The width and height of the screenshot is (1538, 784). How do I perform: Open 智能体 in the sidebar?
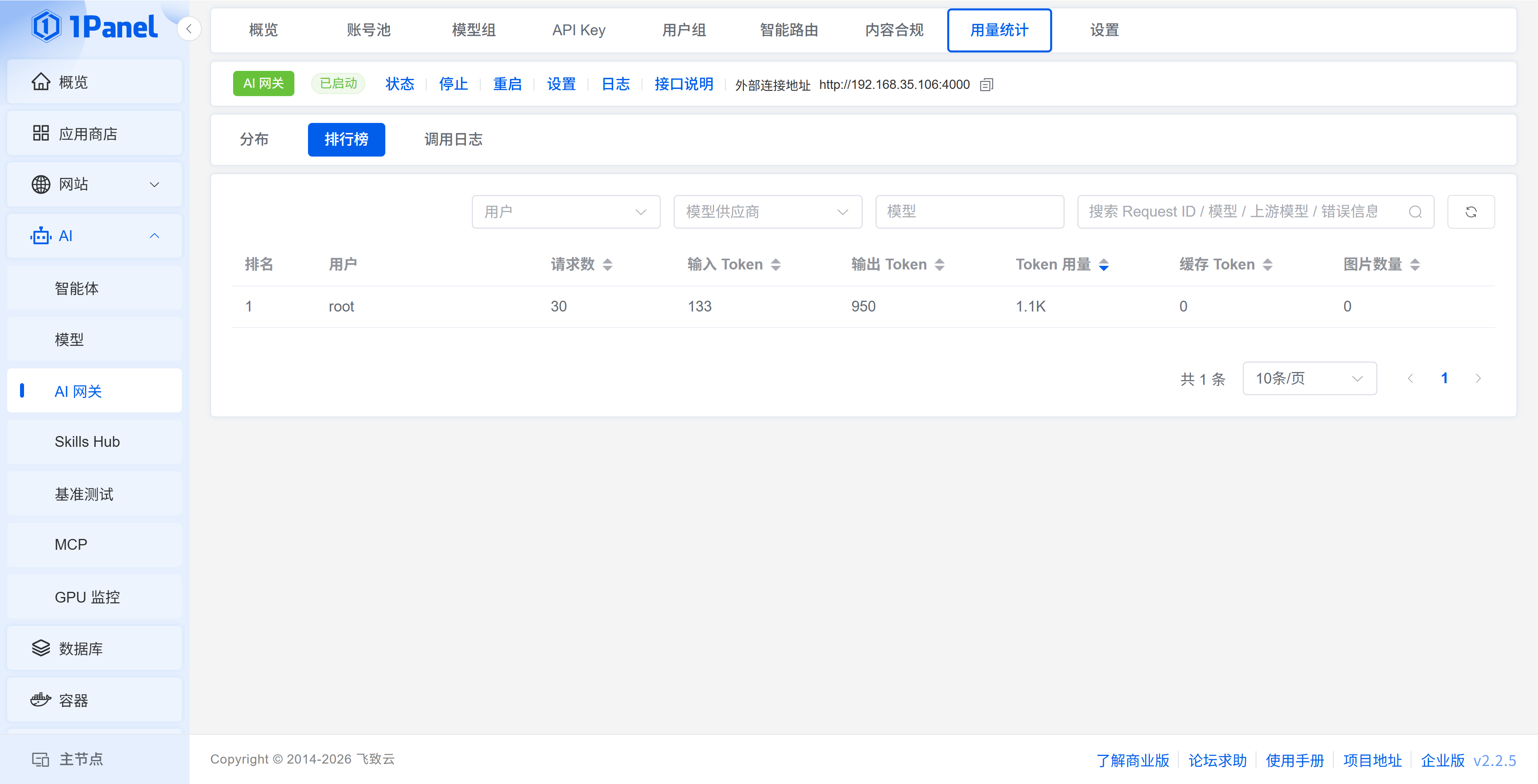pyautogui.click(x=95, y=288)
